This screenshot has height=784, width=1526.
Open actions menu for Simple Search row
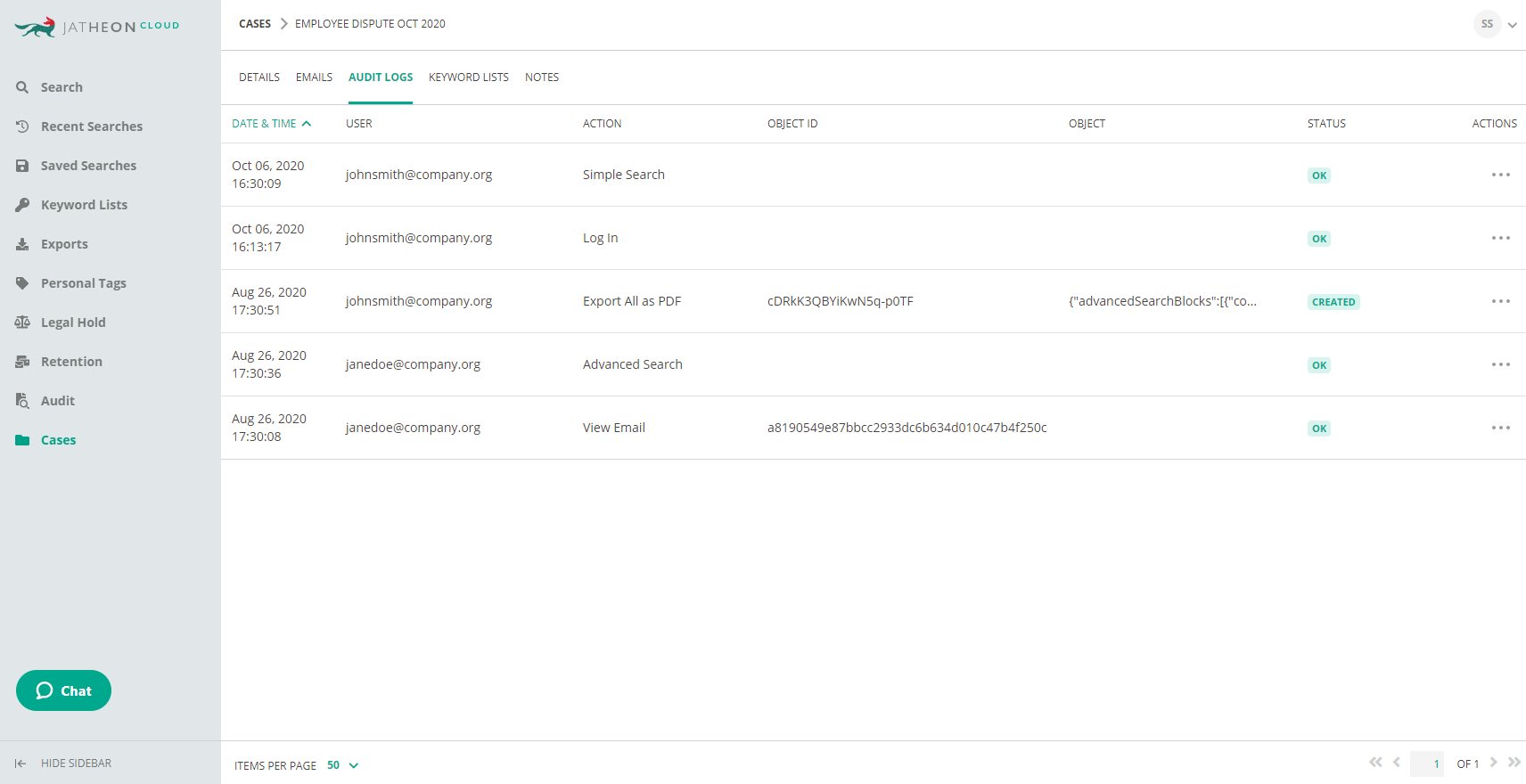pos(1501,175)
